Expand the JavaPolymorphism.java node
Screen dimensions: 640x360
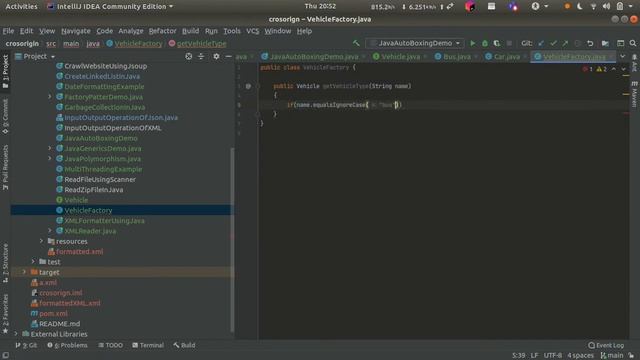50,158
